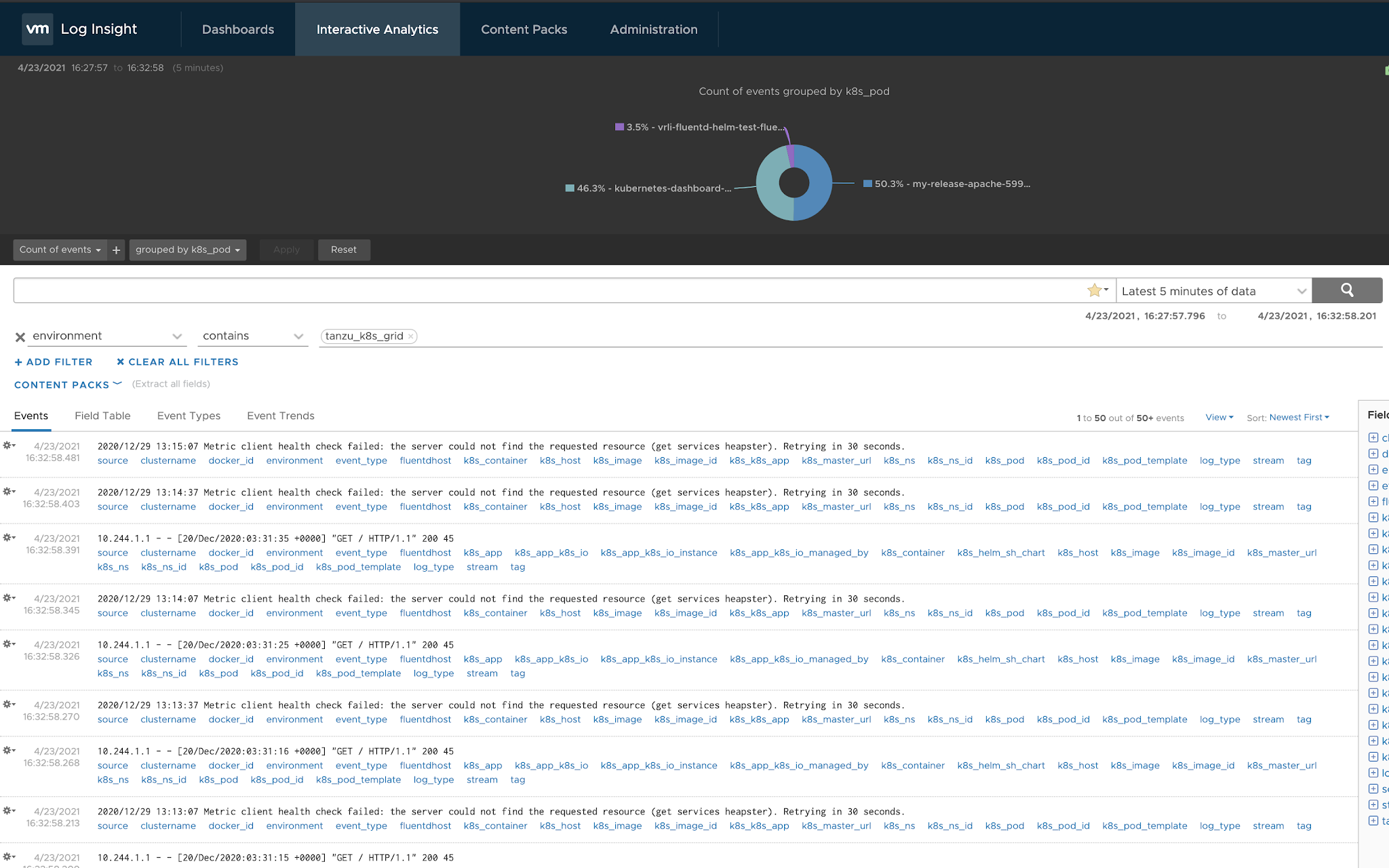
Task: Click k8s_helm_sh_chart field in the 16:32:58.391 event
Action: [x=1001, y=553]
